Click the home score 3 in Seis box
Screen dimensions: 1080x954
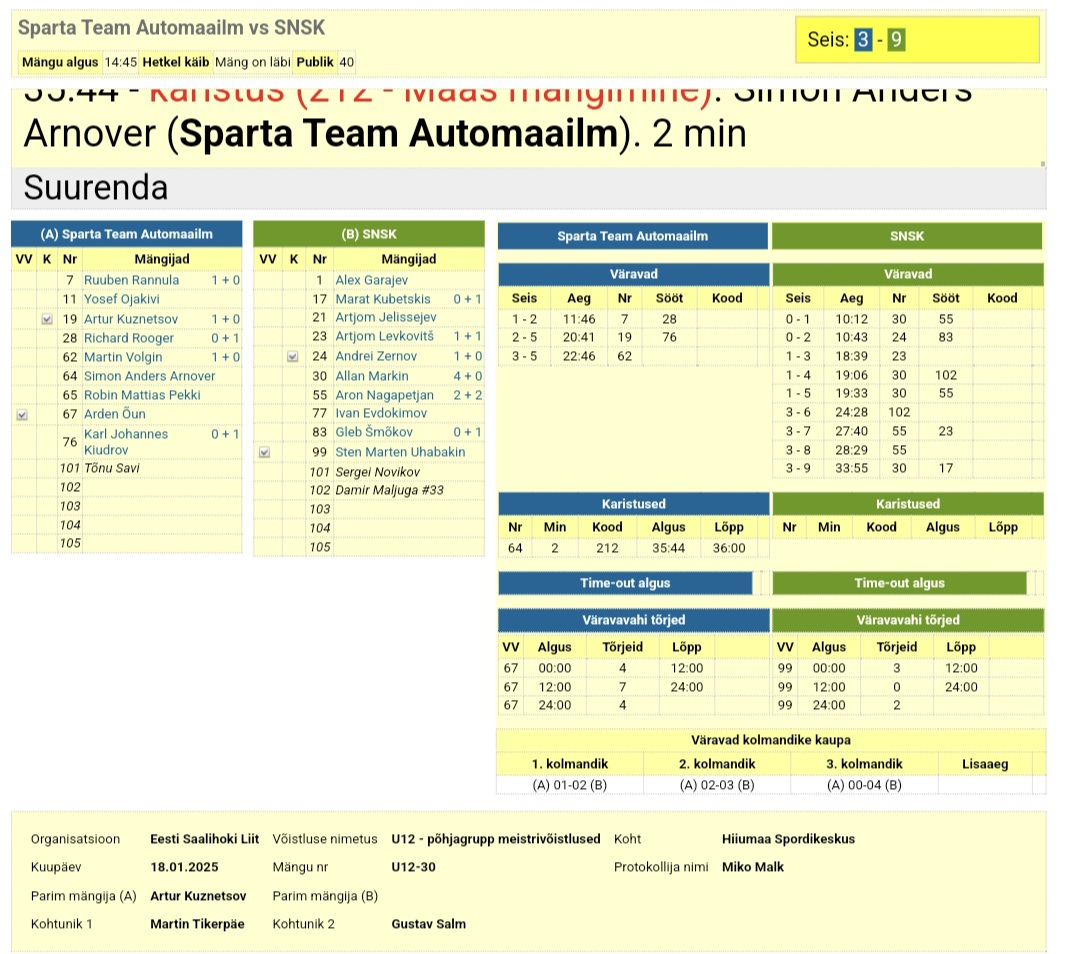863,40
